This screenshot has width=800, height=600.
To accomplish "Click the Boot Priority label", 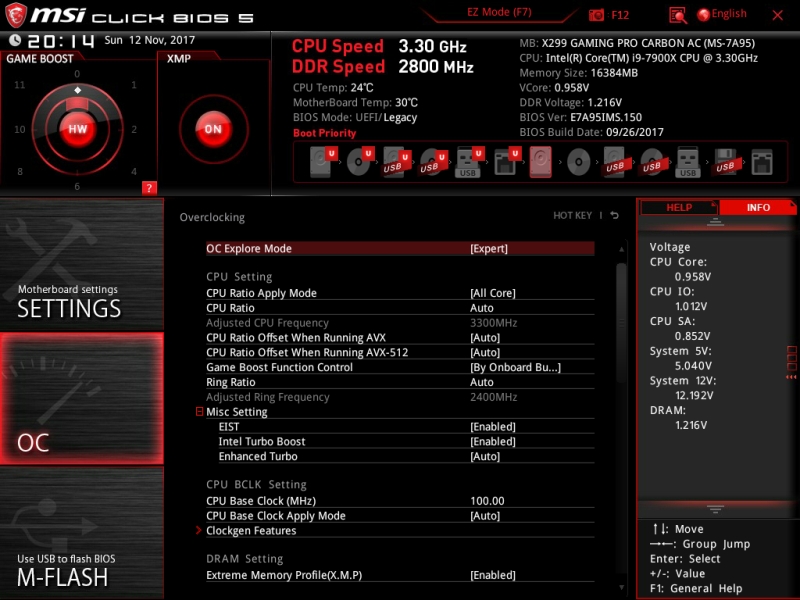I will click(x=324, y=133).
